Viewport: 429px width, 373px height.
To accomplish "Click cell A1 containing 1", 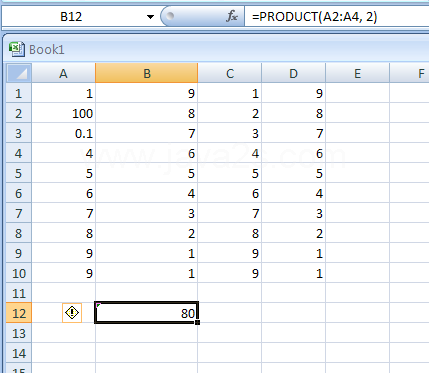I will tap(63, 93).
